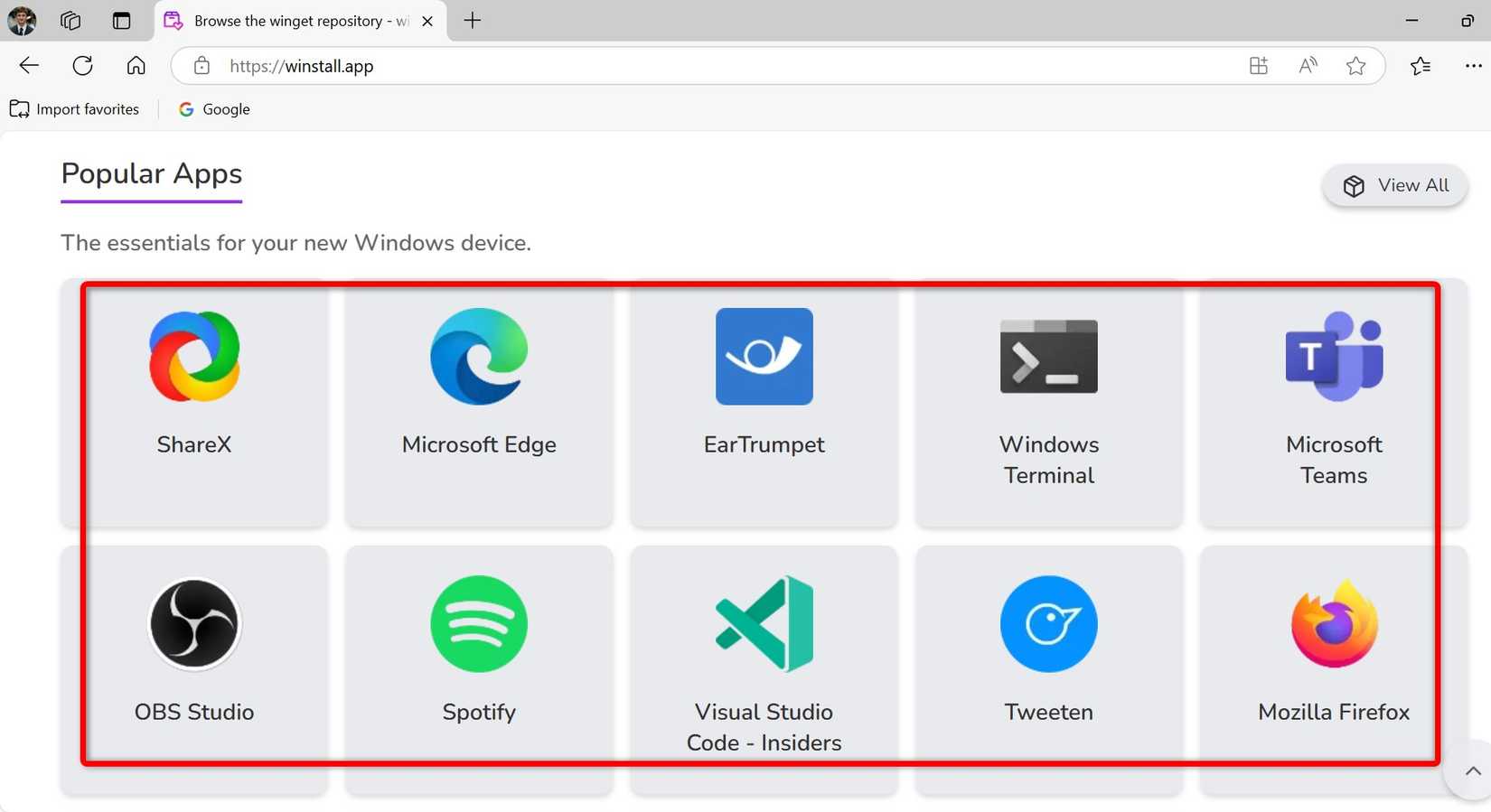
Task: Select the Microsoft Edge app logo
Action: click(479, 356)
